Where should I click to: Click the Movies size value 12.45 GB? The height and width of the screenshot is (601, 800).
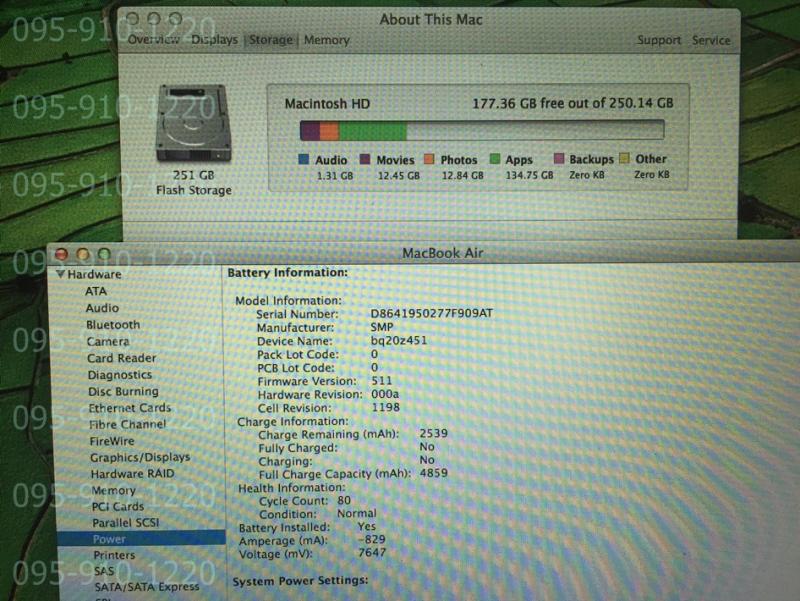[399, 176]
